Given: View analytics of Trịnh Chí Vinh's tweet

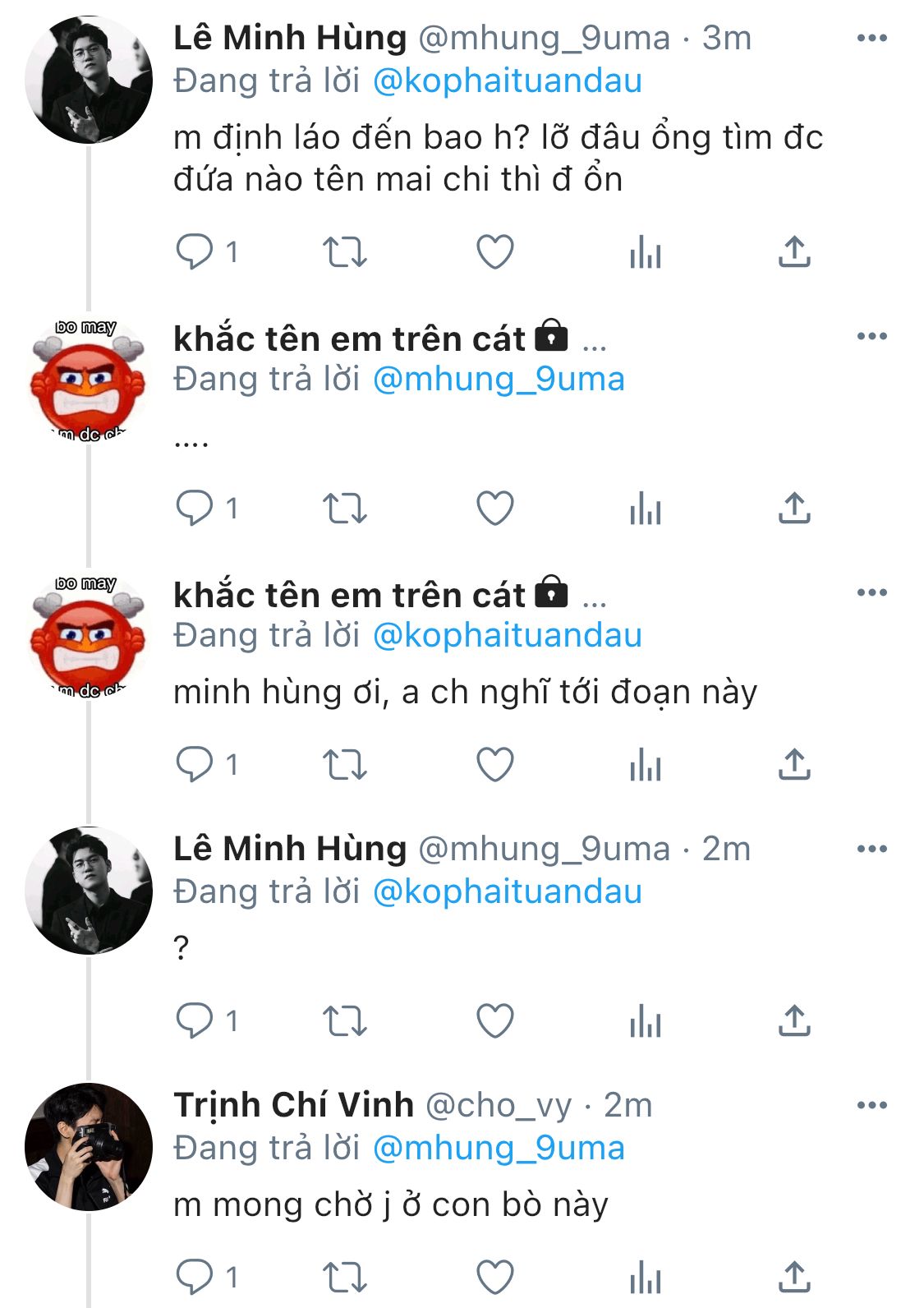Looking at the screenshot, I should pyautogui.click(x=646, y=1277).
